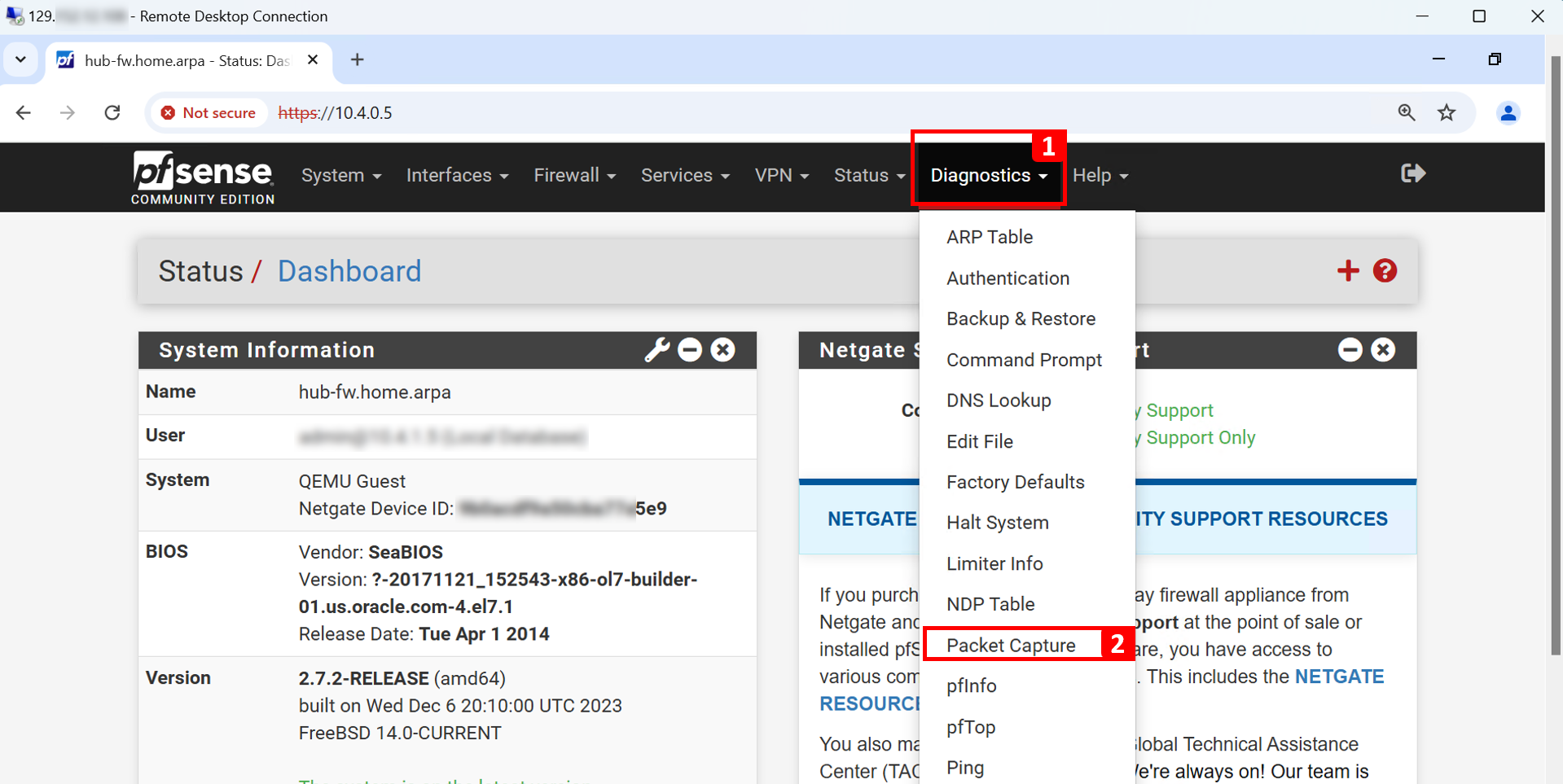
Task: Open a new browser tab
Action: coord(357,60)
